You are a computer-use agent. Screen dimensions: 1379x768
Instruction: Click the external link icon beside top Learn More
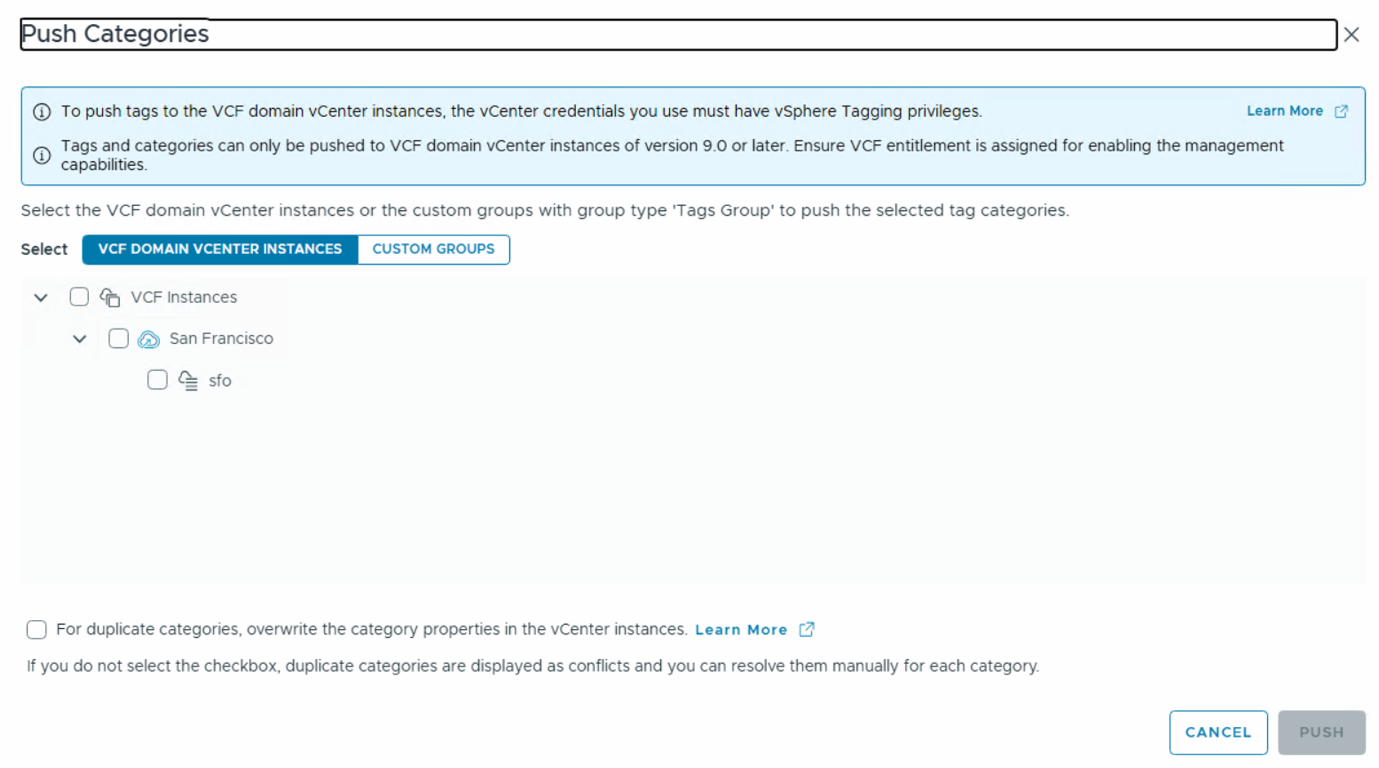(x=1341, y=111)
